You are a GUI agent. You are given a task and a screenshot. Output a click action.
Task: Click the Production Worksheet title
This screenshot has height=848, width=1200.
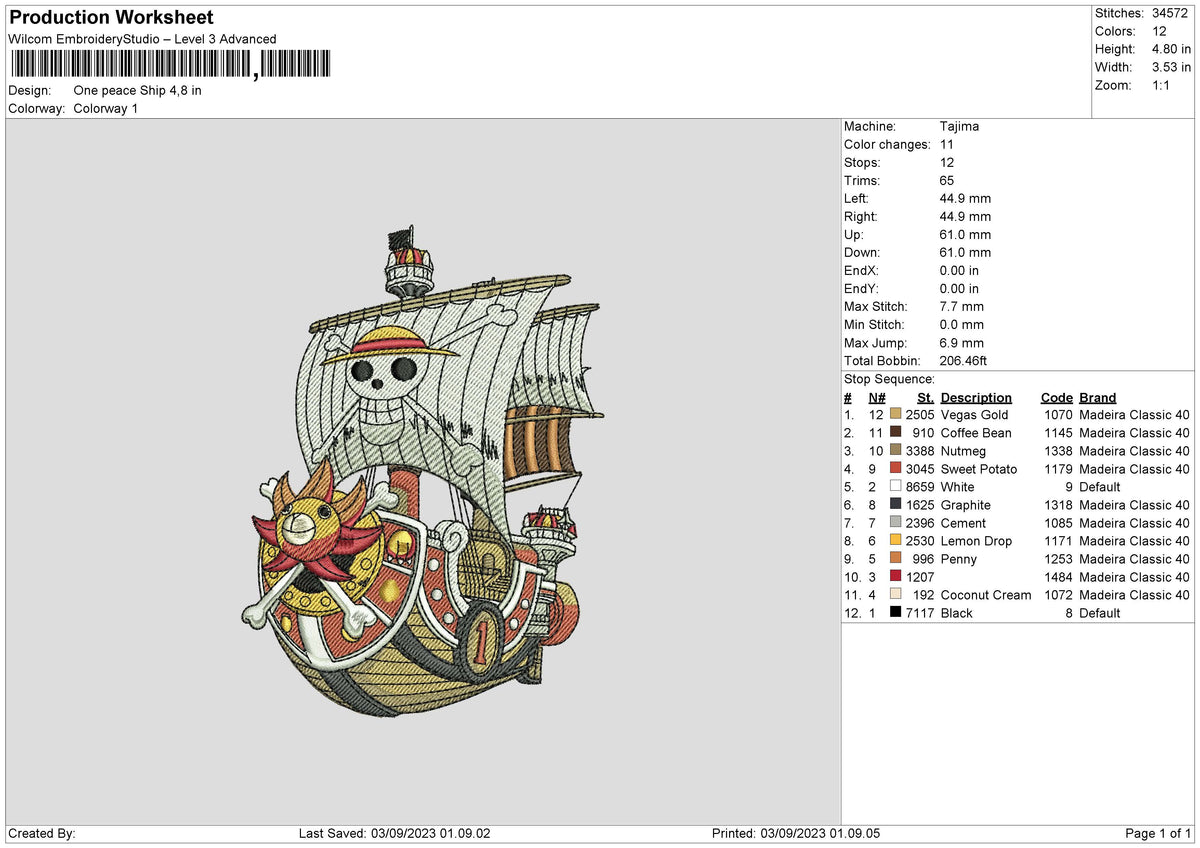coord(110,17)
